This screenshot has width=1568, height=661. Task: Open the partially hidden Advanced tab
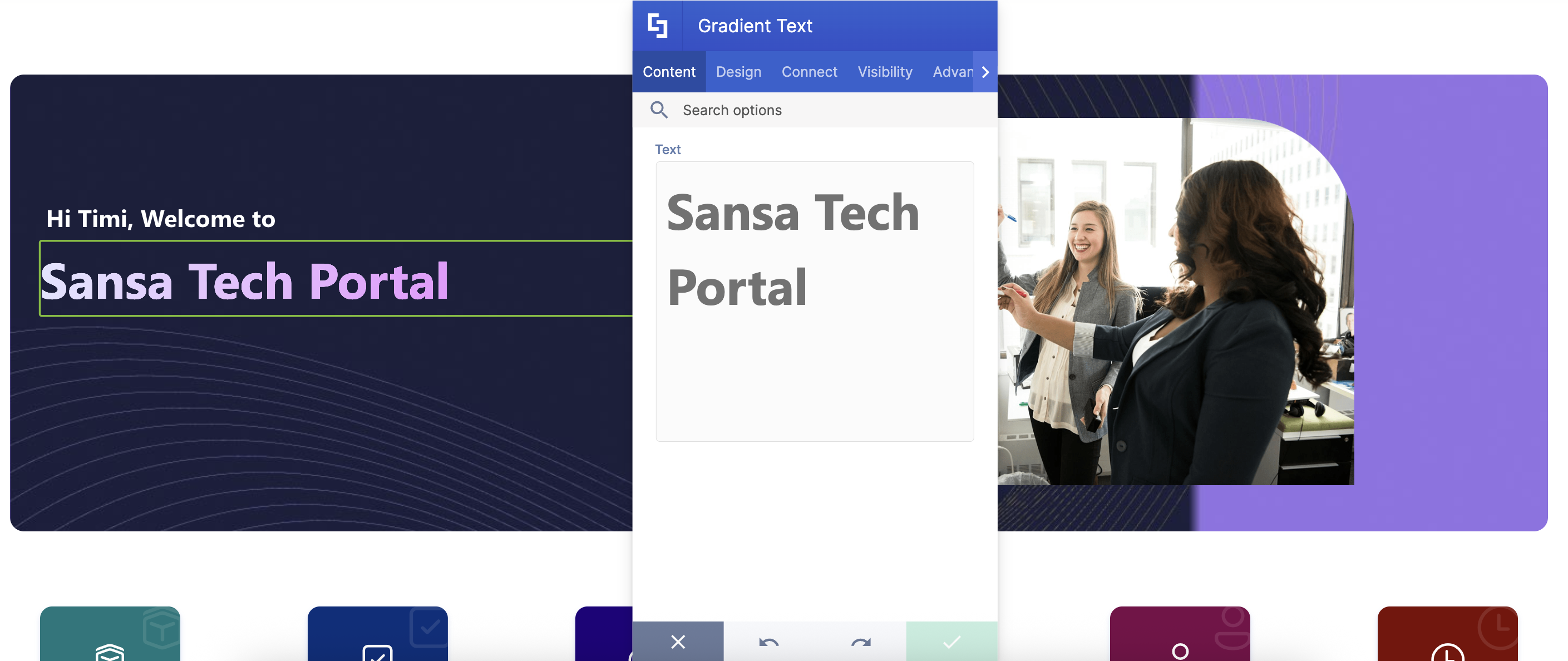click(x=952, y=72)
